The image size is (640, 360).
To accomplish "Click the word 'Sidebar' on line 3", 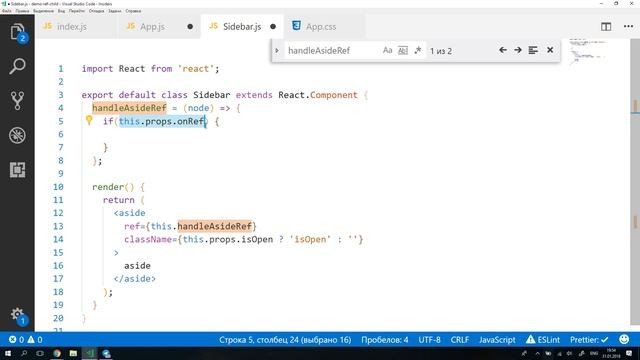I will (211, 95).
